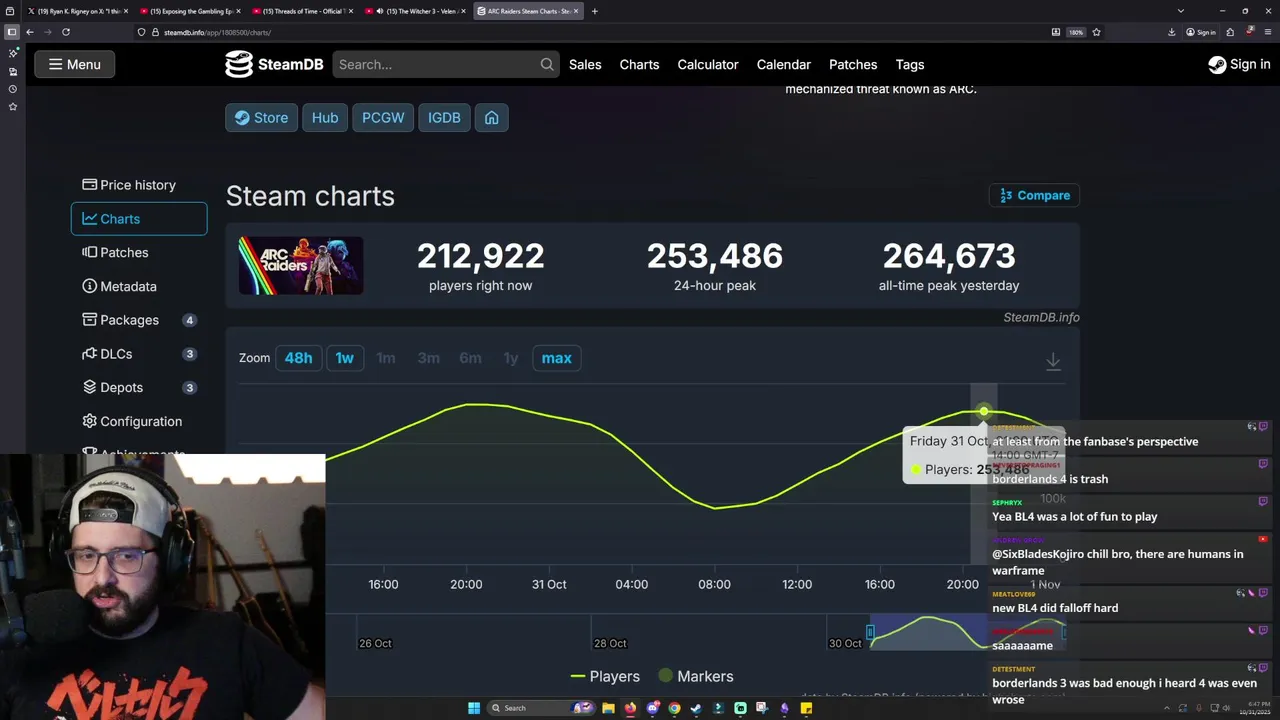Click the SteamDB logo link
This screenshot has height=720, width=1280.
click(x=274, y=64)
